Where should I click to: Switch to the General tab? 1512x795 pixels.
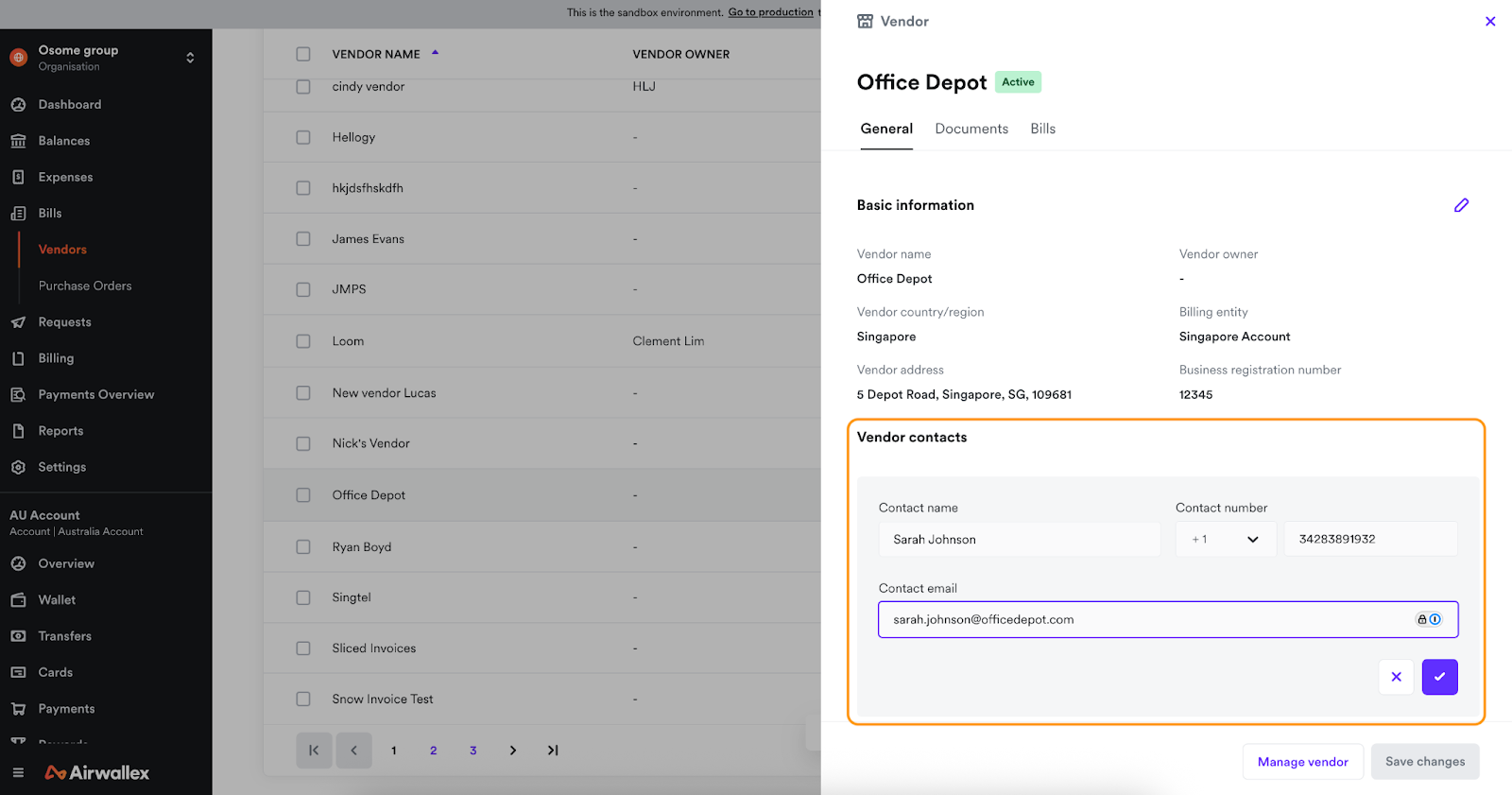(x=886, y=129)
